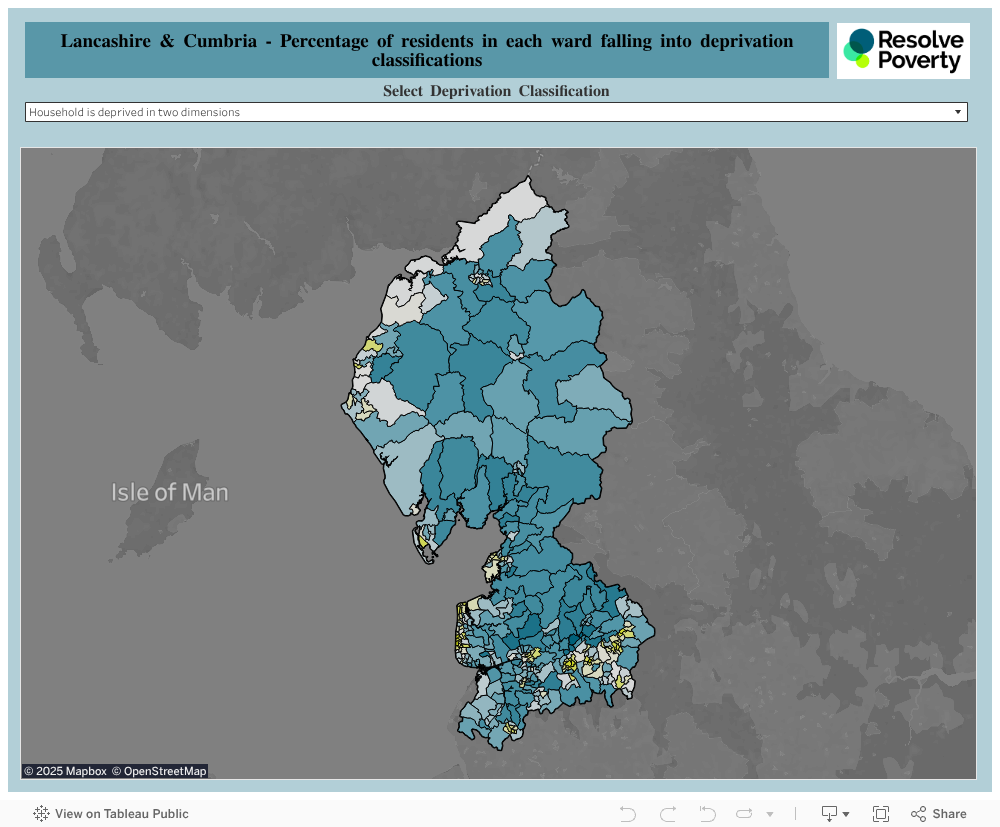The height and width of the screenshot is (827, 1000).
Task: Click the dashboard title about Lancashire & Cumbria
Action: [x=427, y=50]
